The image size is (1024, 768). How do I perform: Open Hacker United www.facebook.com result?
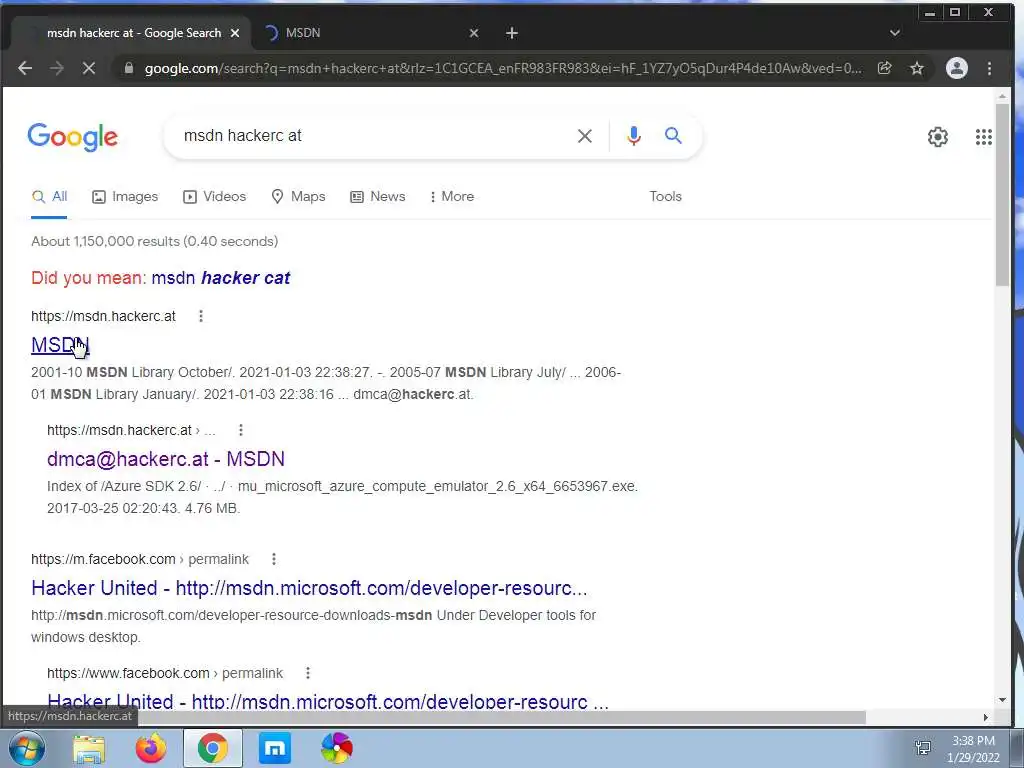[328, 701]
